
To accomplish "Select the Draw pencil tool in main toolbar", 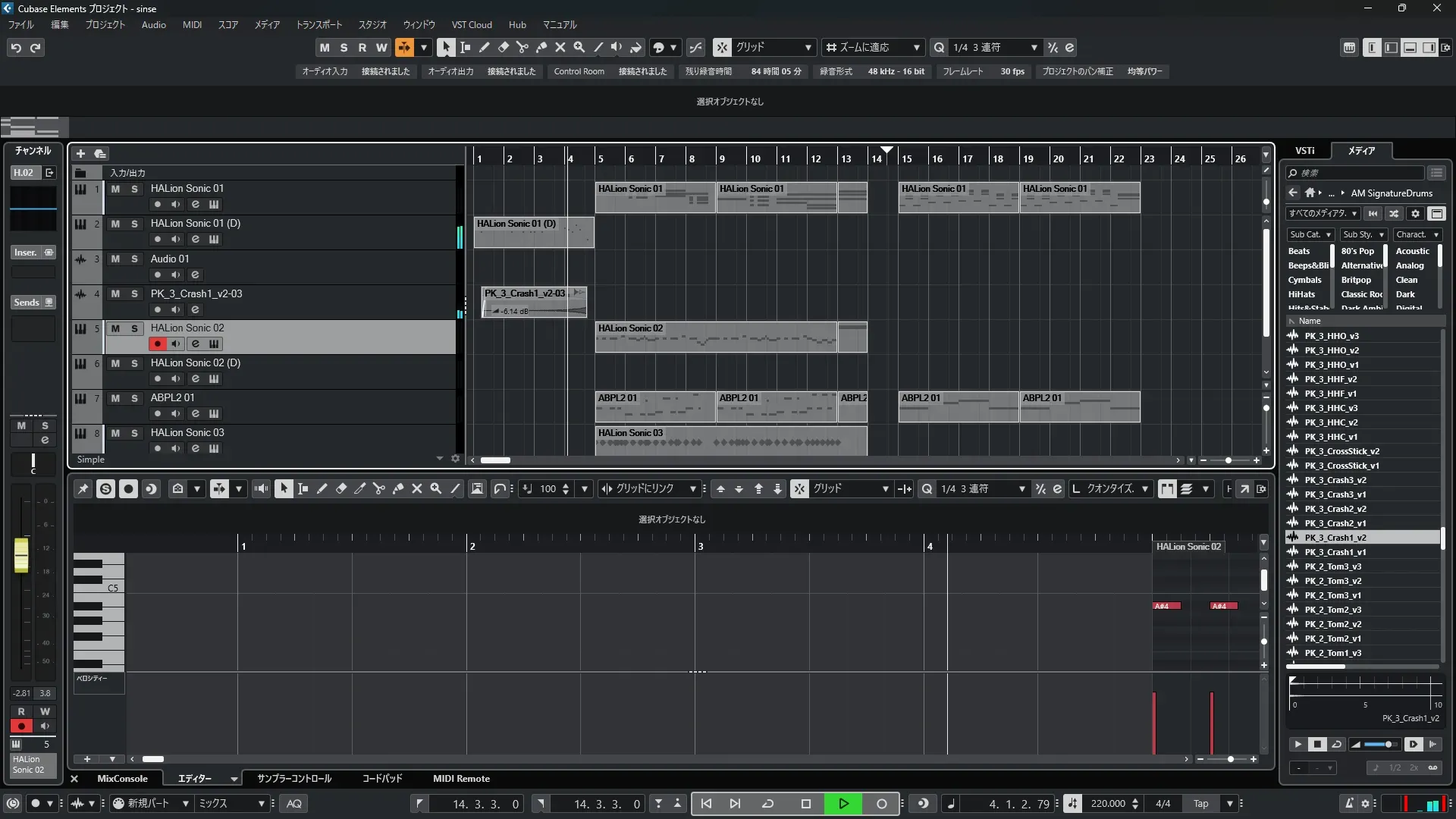I will pos(484,47).
